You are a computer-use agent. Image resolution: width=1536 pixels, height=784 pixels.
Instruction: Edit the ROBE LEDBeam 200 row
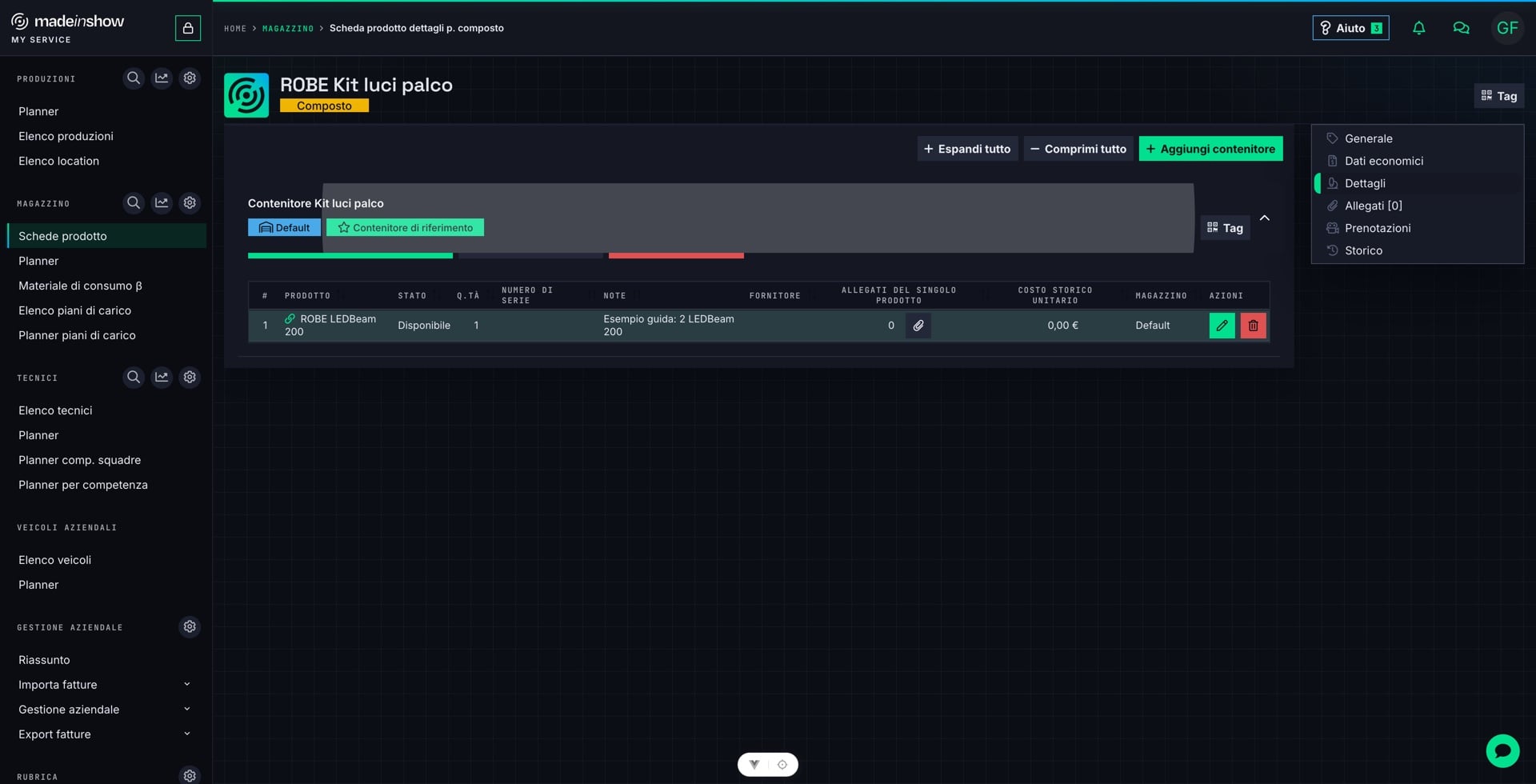coord(1222,326)
